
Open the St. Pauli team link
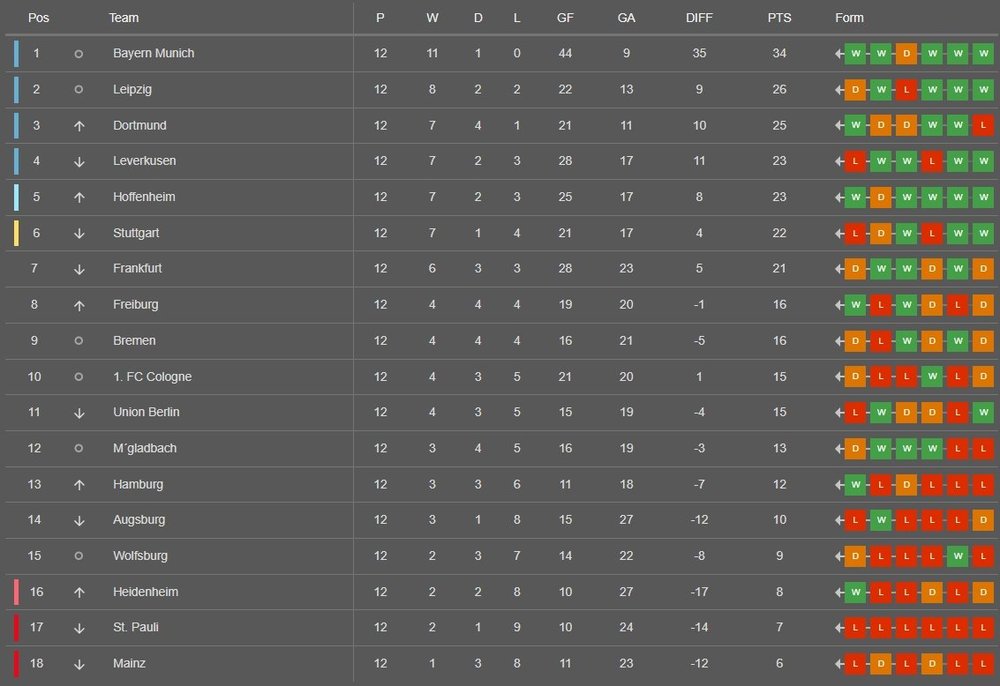tap(136, 628)
